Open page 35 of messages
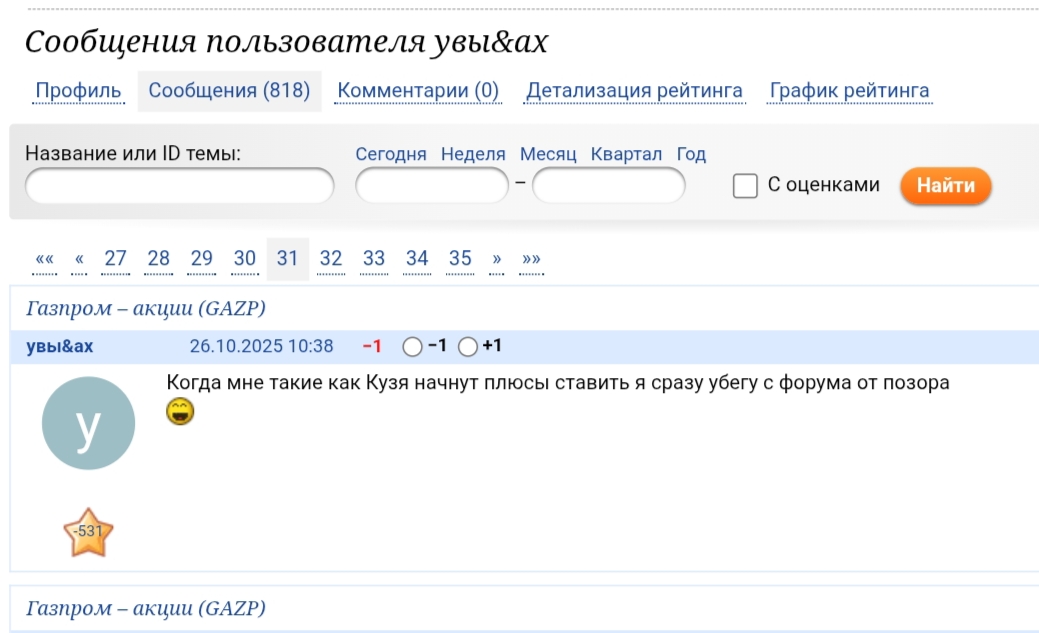 pyautogui.click(x=460, y=259)
